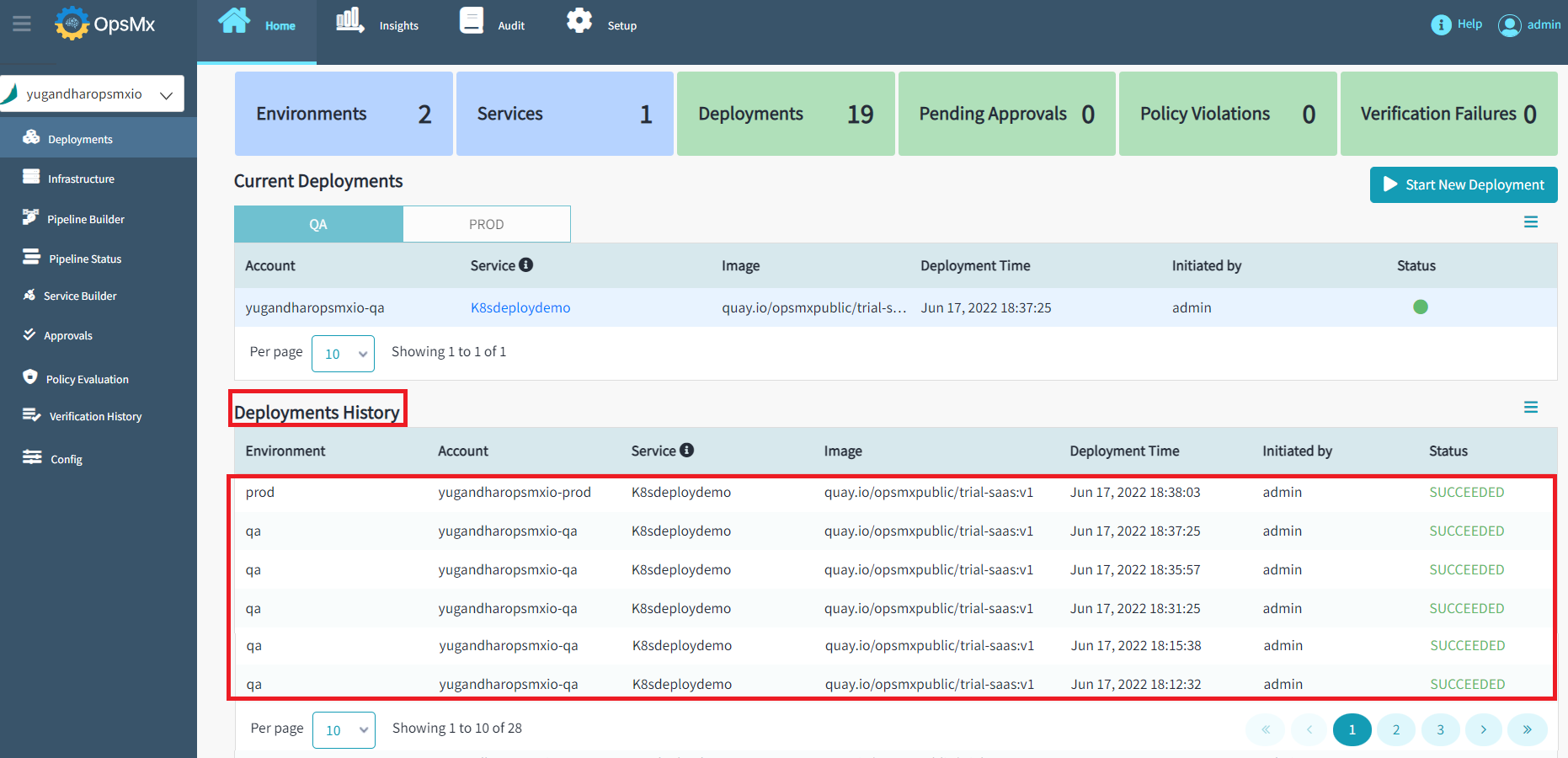
Task: Go to page 2 of deployments history
Action: [x=1396, y=729]
